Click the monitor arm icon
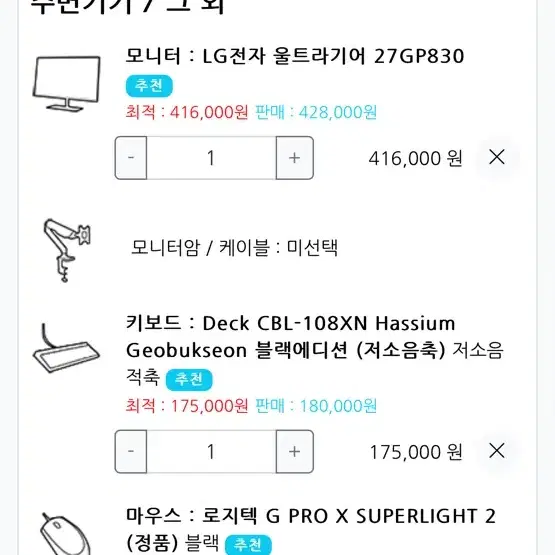 pyautogui.click(x=67, y=250)
